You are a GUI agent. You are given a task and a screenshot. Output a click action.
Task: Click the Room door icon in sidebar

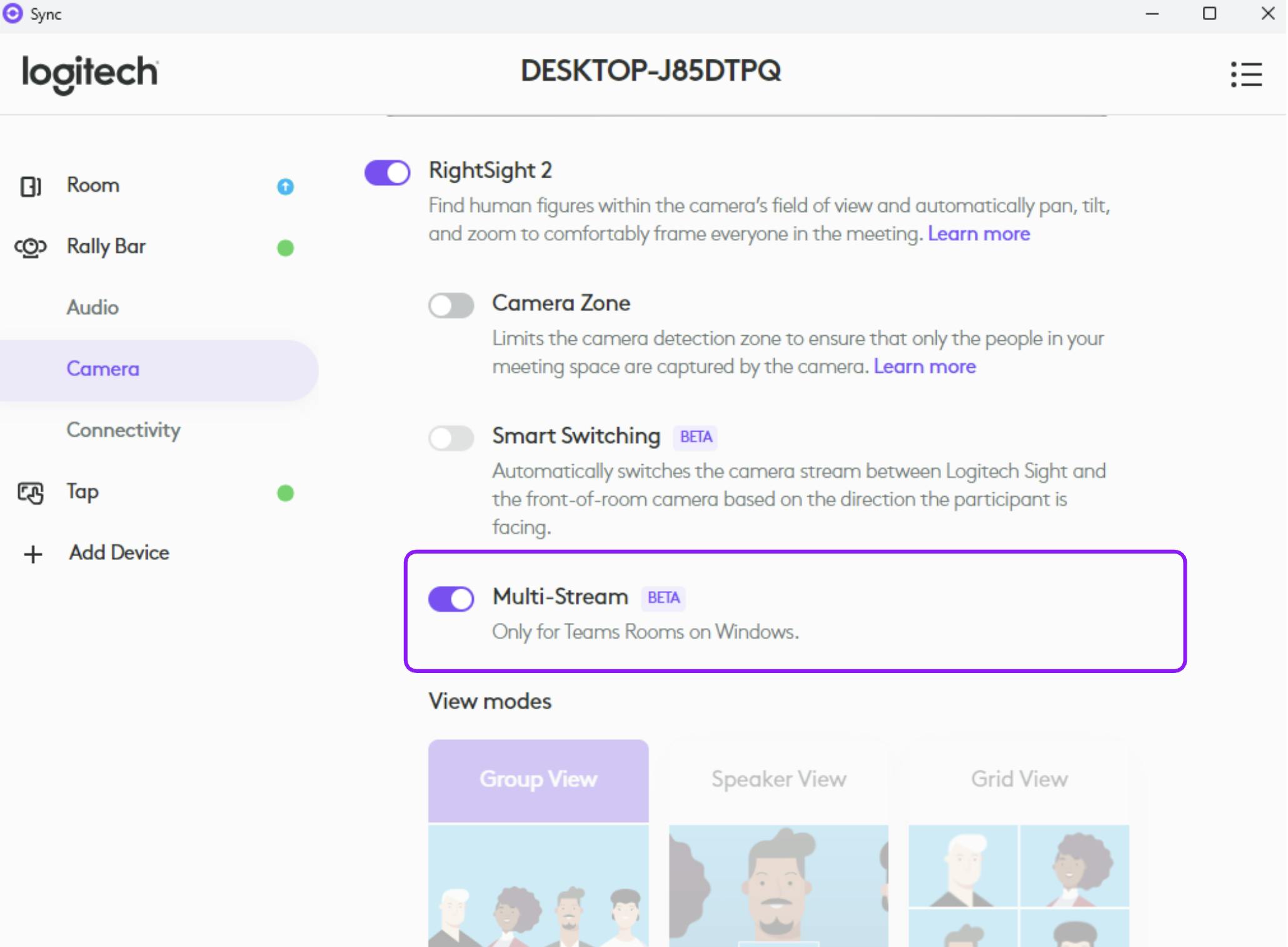click(x=31, y=186)
